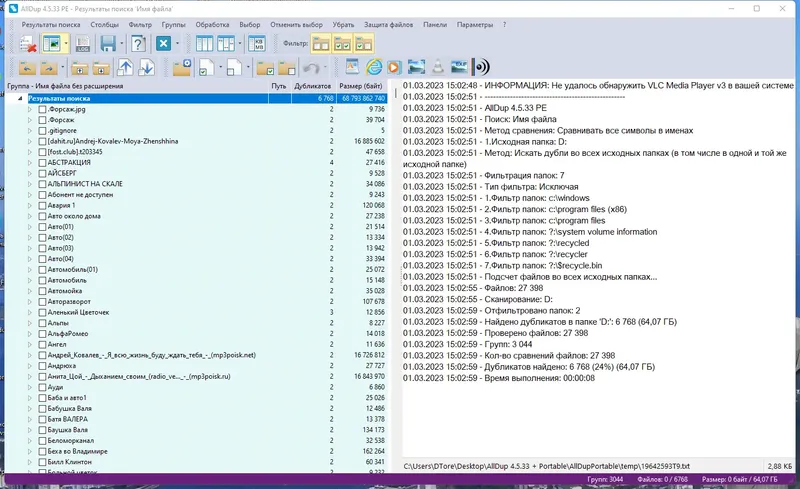Check the box for .Форсаж.jpg

click(x=42, y=109)
